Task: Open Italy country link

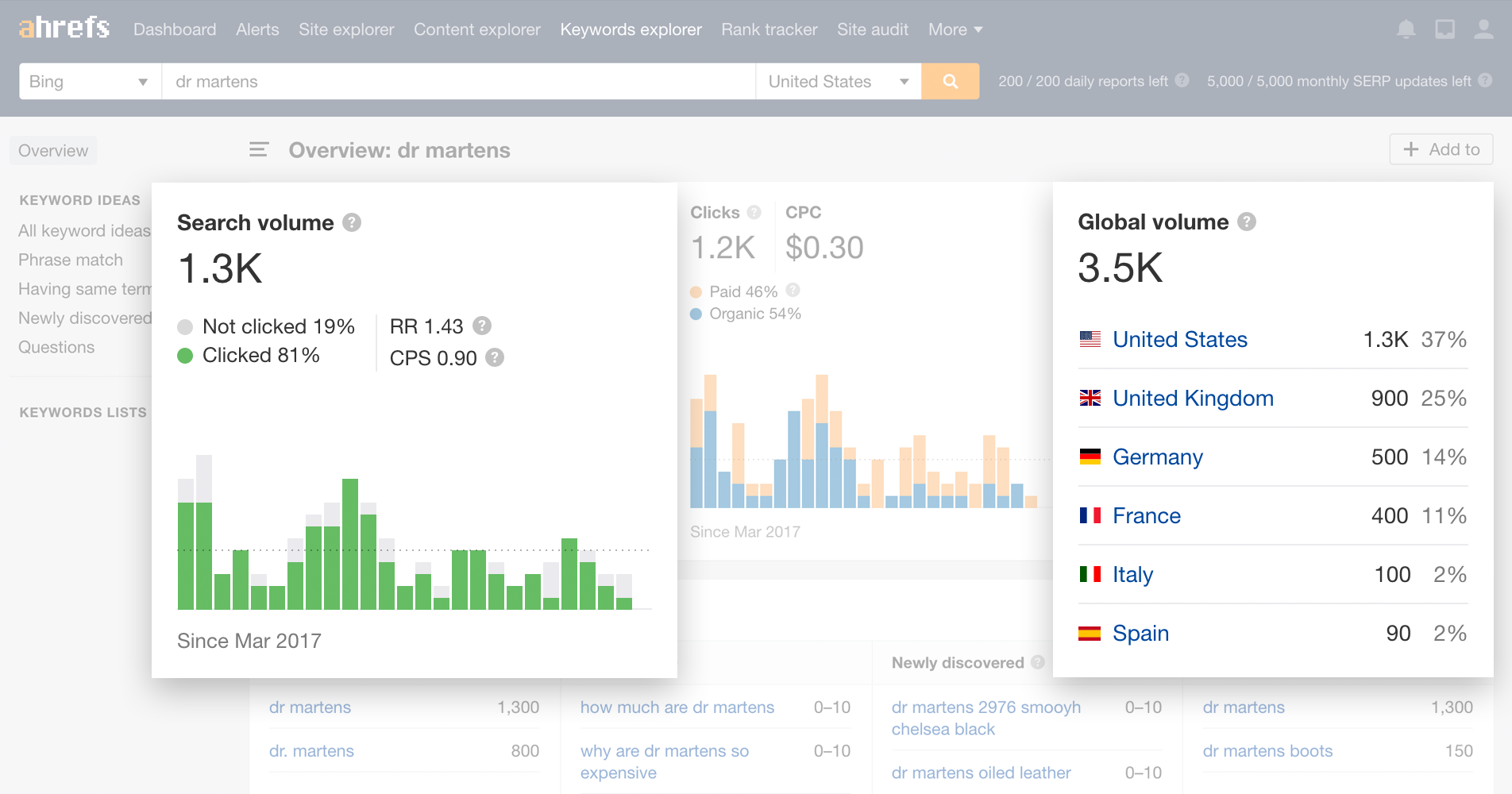Action: [x=1133, y=574]
